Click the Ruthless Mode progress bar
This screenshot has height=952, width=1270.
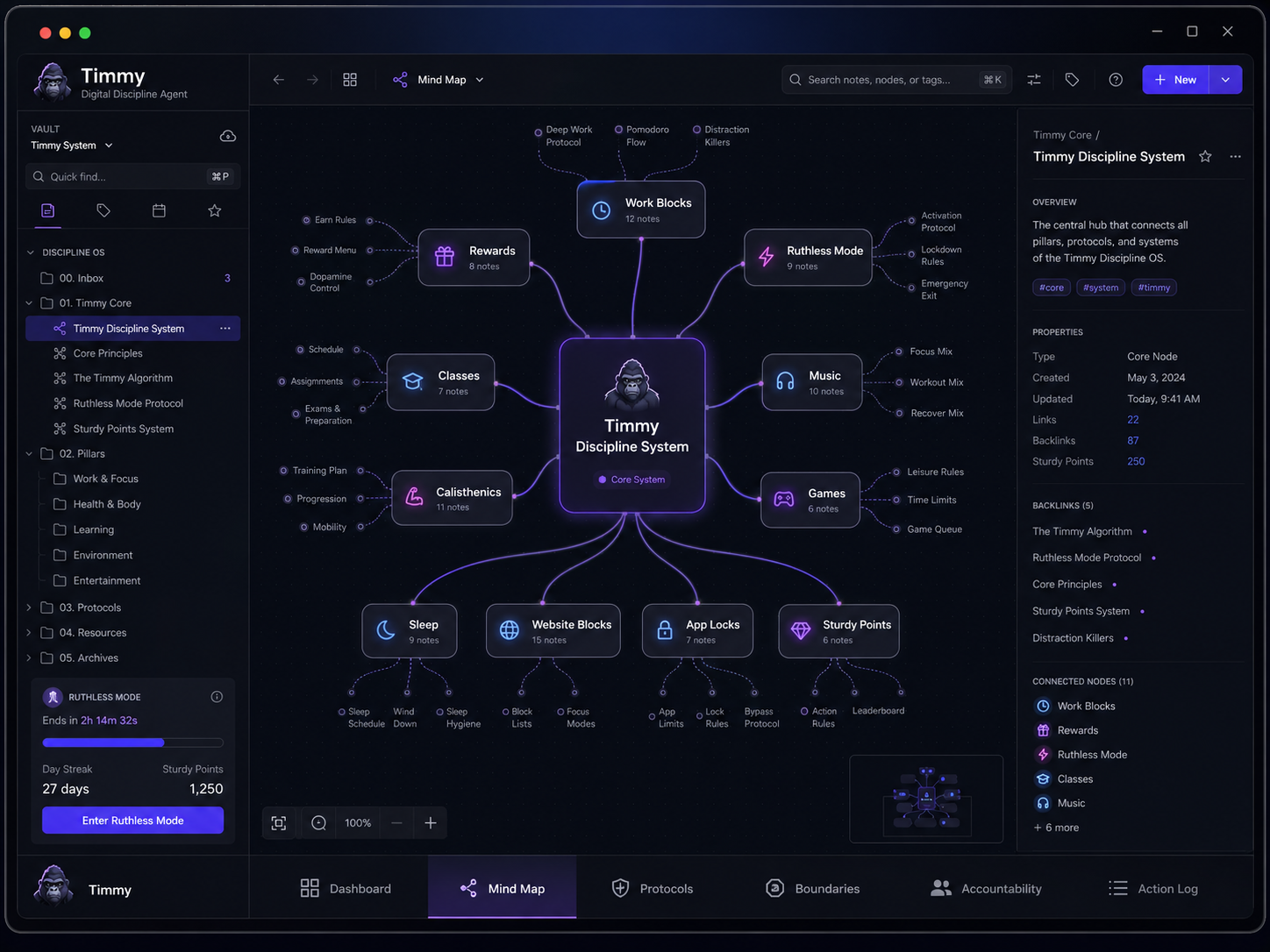(133, 742)
